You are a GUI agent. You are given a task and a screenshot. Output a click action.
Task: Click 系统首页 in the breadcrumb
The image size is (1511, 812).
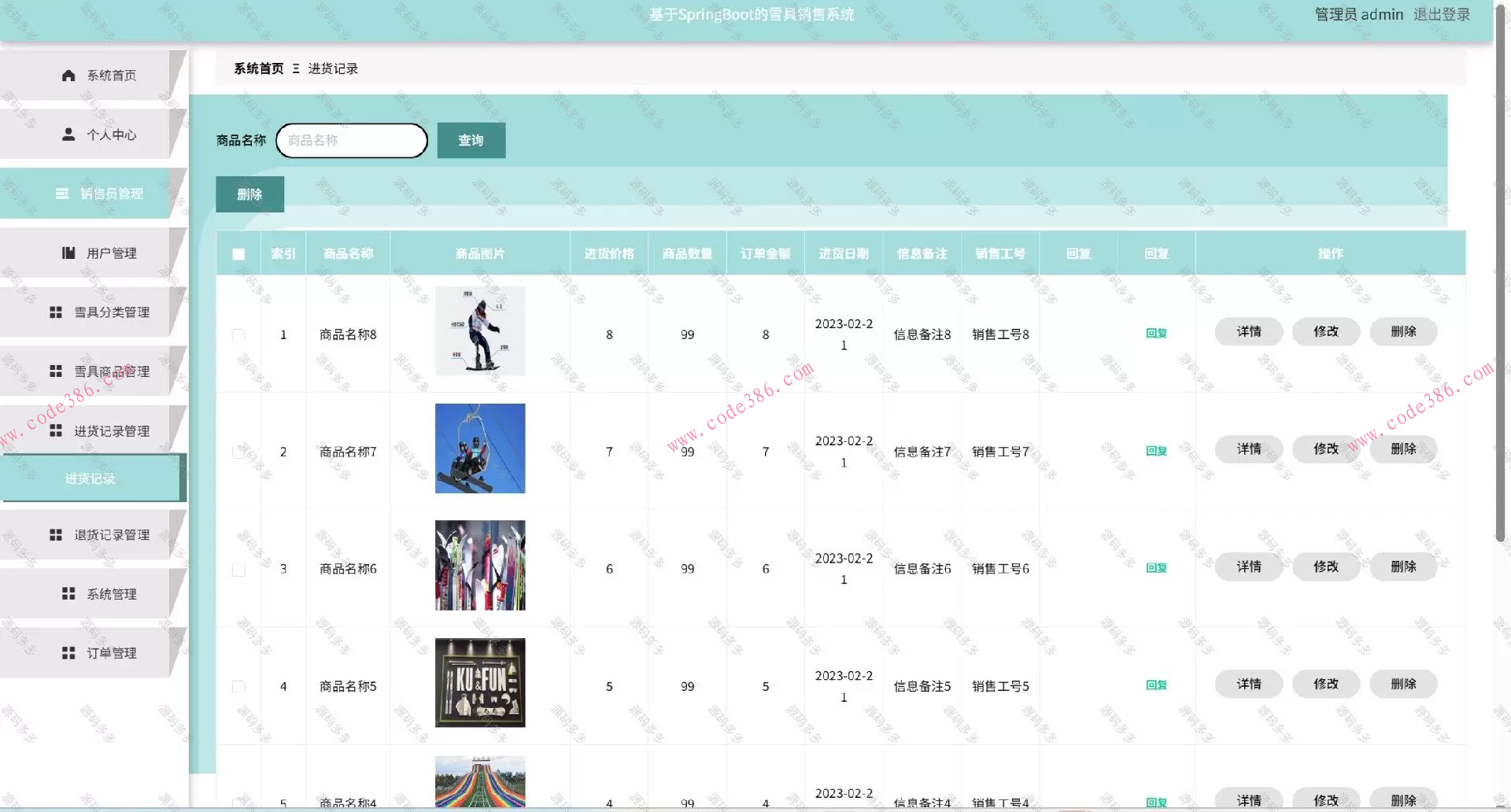[258, 68]
